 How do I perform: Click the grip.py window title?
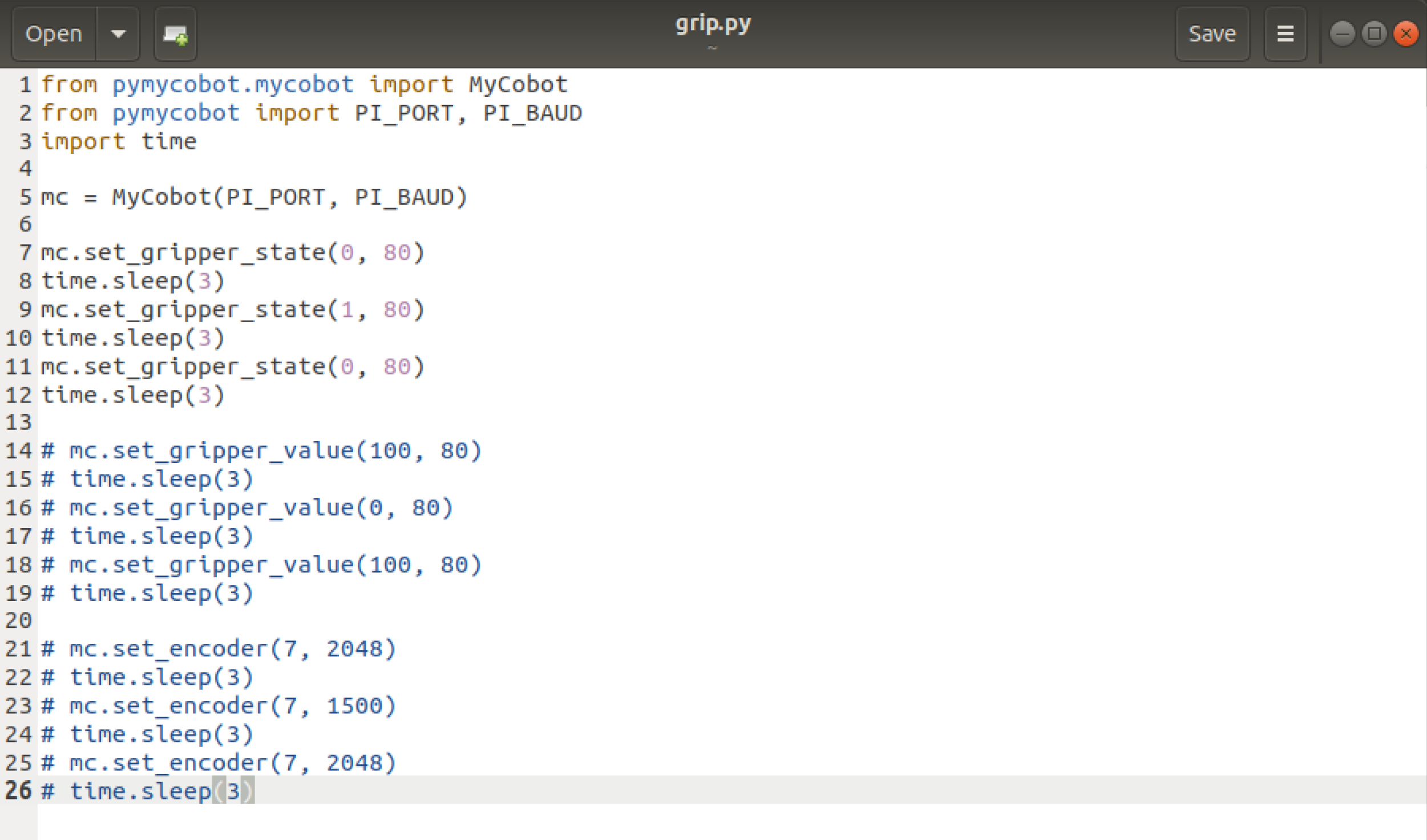pyautogui.click(x=713, y=24)
